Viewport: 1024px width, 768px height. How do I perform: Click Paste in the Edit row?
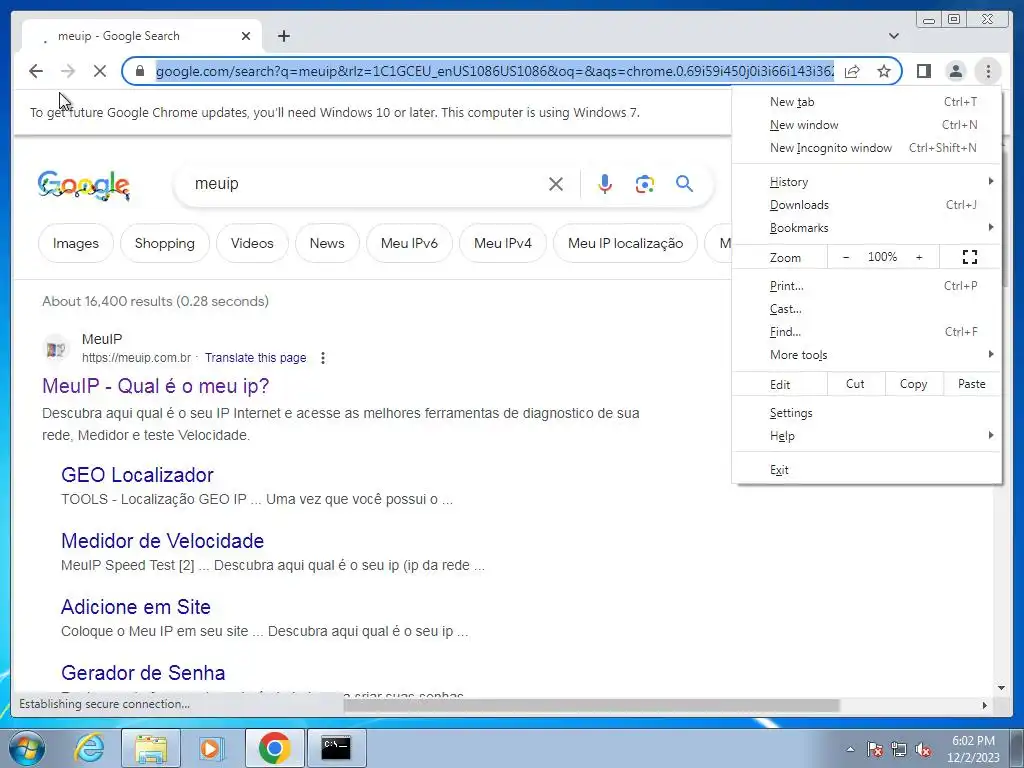[x=972, y=384]
